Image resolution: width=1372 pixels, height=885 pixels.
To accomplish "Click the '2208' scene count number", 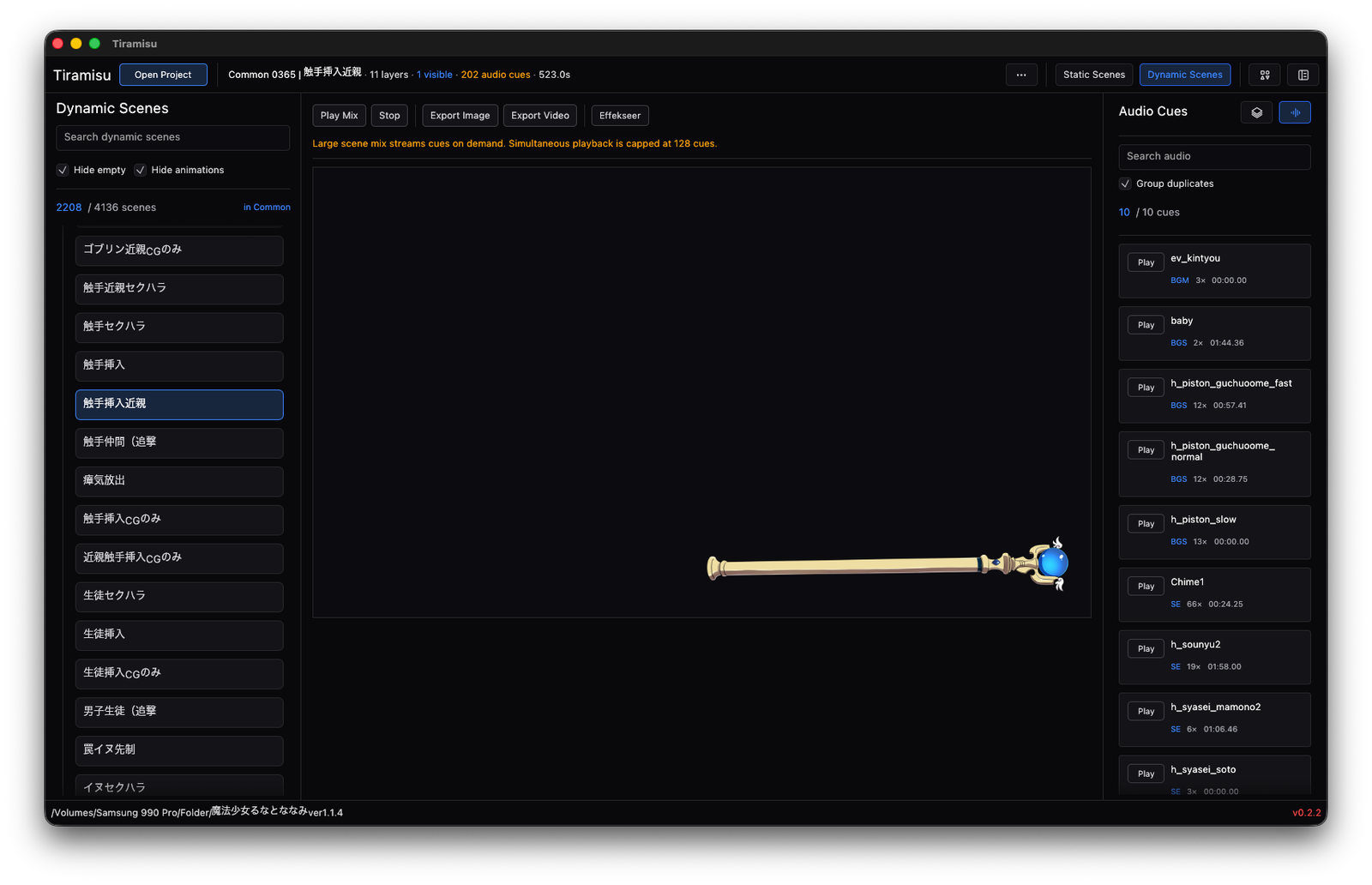I will [69, 208].
